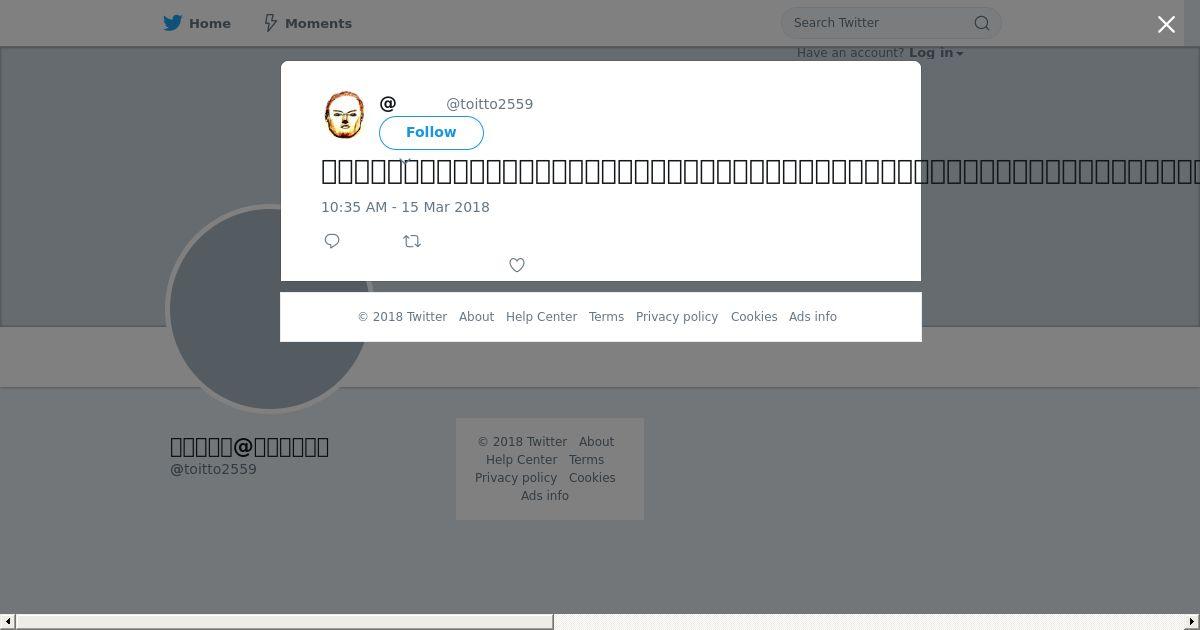Click the Twitter bird Home icon
Screen dimensions: 1200x630
coord(173,23)
